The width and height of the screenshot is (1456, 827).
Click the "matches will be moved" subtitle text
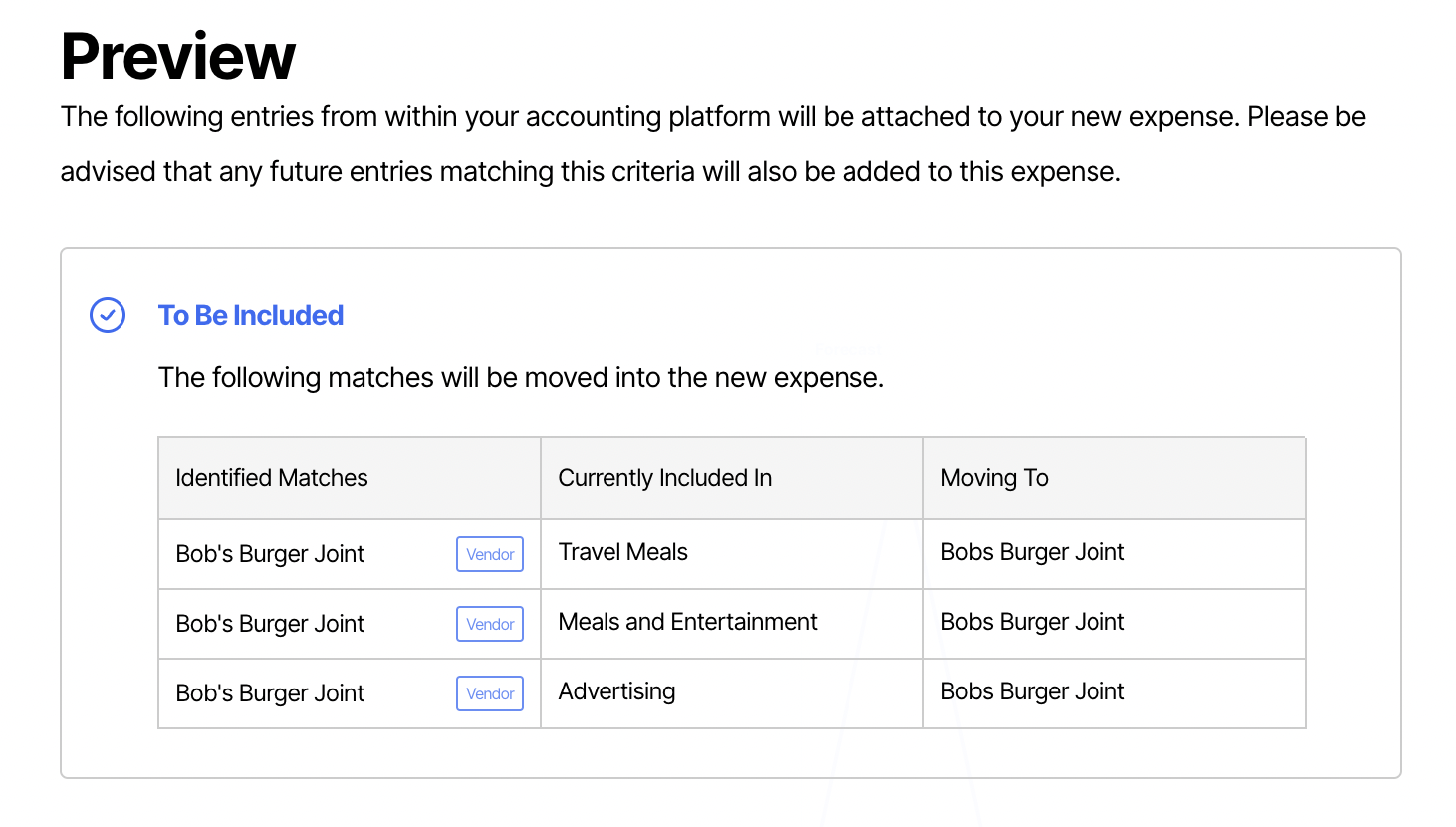[521, 378]
